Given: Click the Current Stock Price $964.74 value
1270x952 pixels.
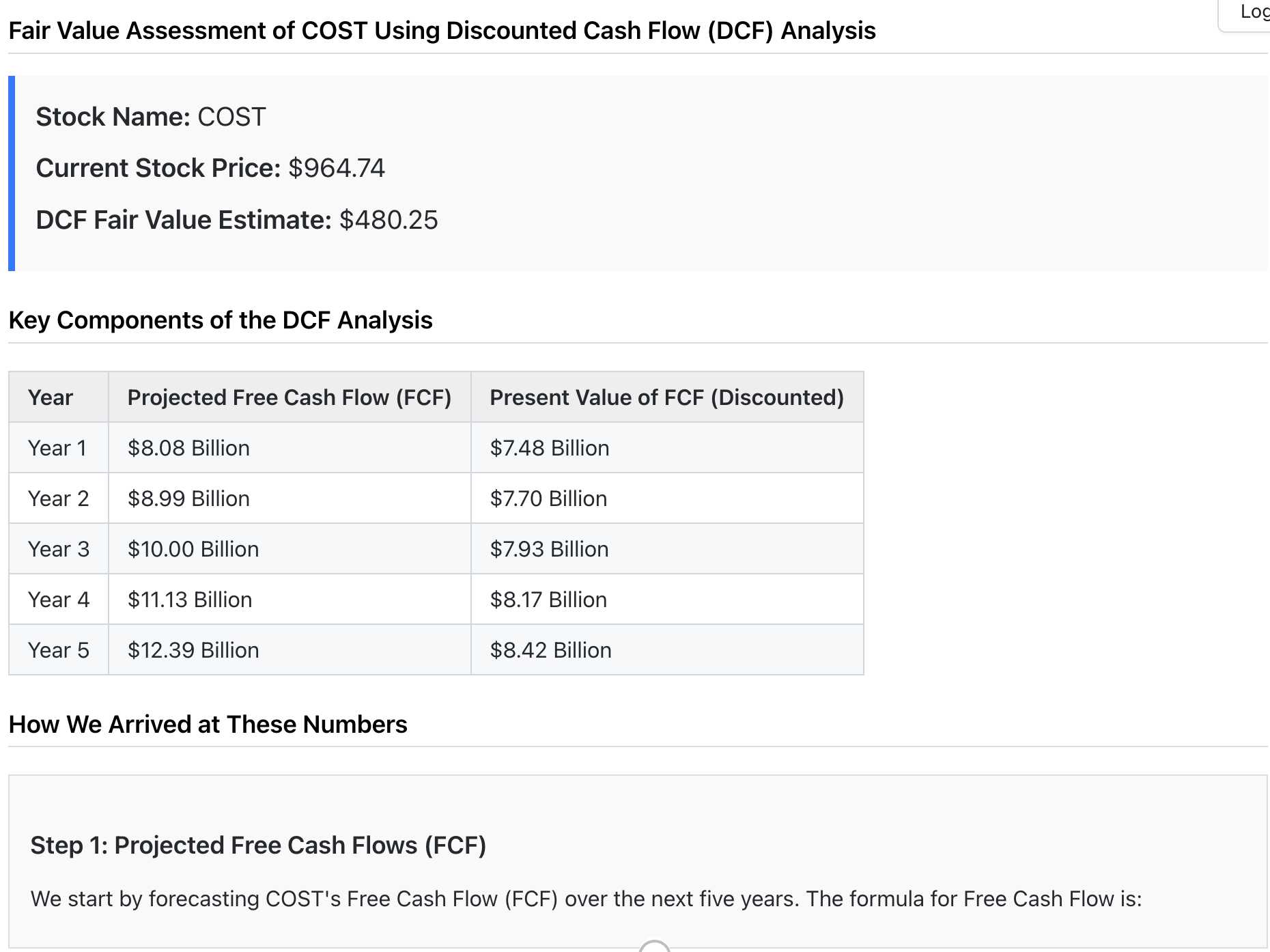Looking at the screenshot, I should click(x=337, y=168).
